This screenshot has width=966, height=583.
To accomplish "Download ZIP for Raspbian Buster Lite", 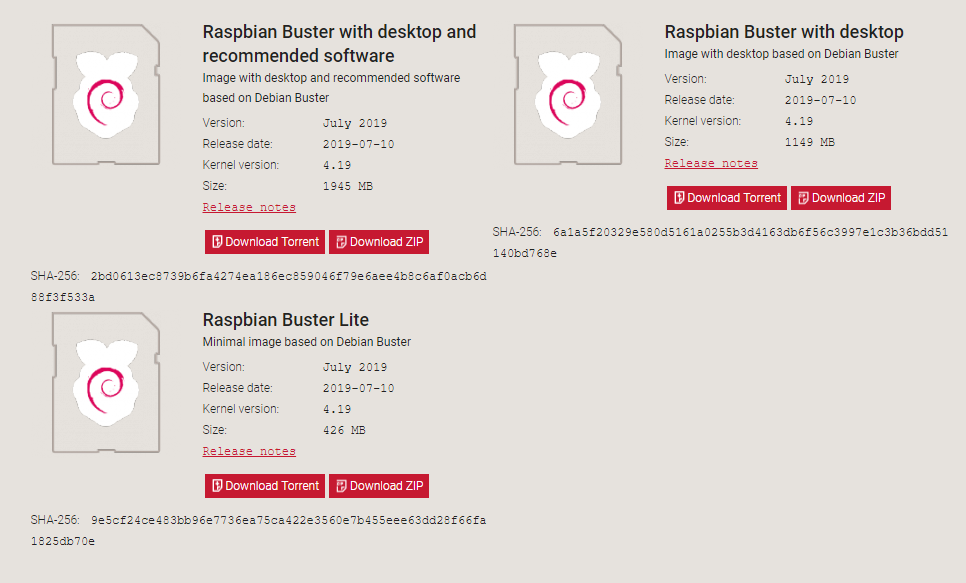I will 379,486.
